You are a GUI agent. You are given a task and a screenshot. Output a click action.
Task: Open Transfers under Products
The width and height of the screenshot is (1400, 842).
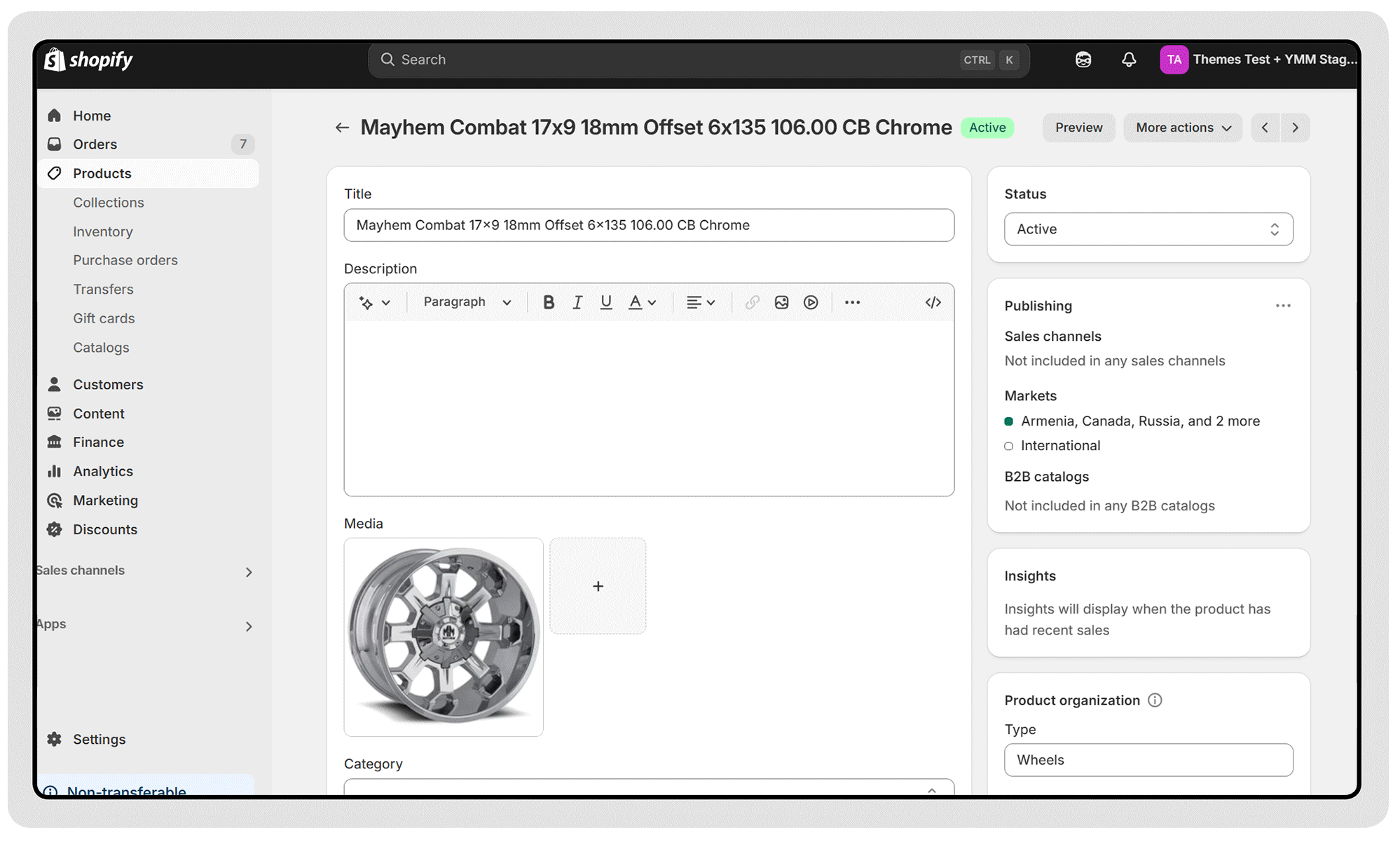coord(103,289)
